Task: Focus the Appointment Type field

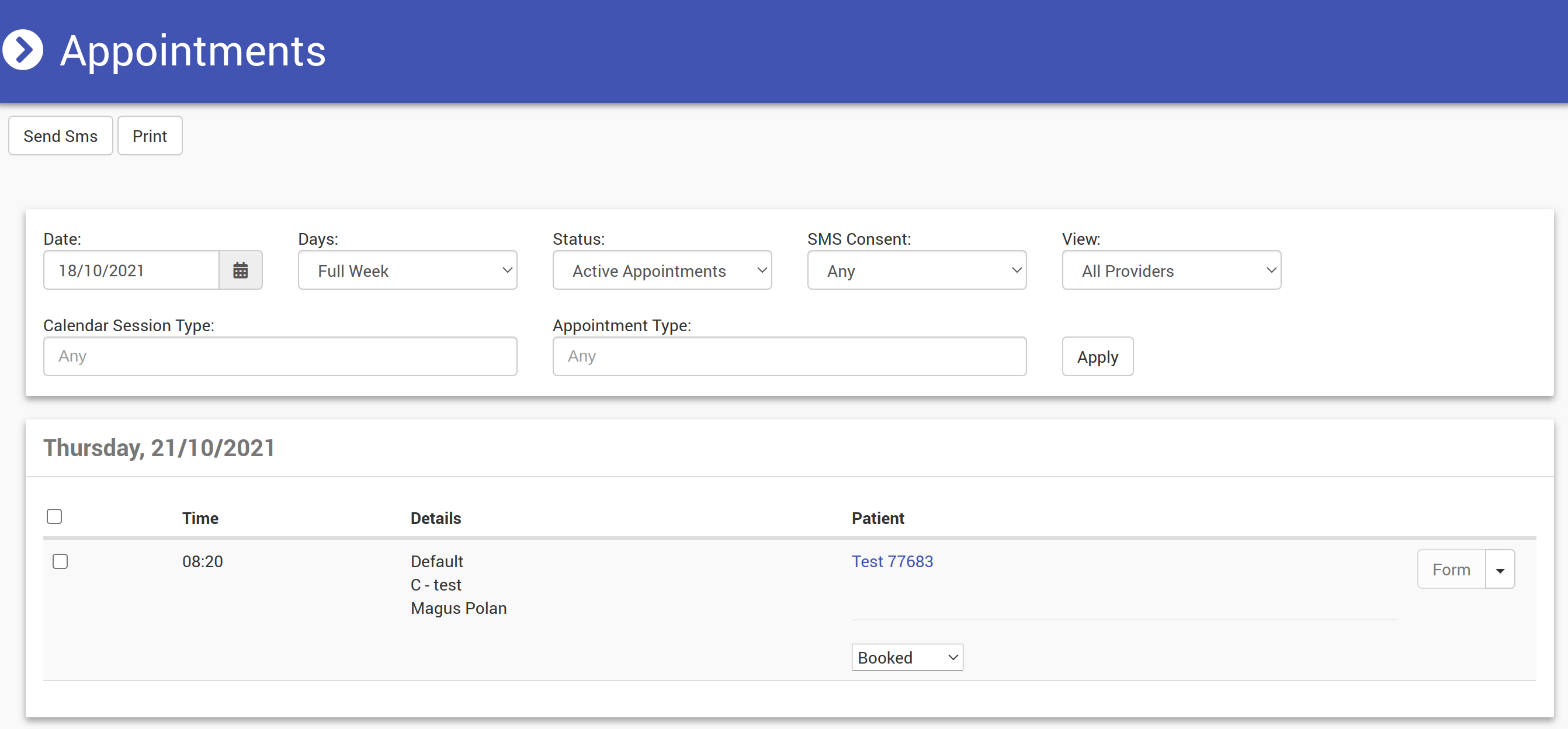Action: [x=789, y=356]
